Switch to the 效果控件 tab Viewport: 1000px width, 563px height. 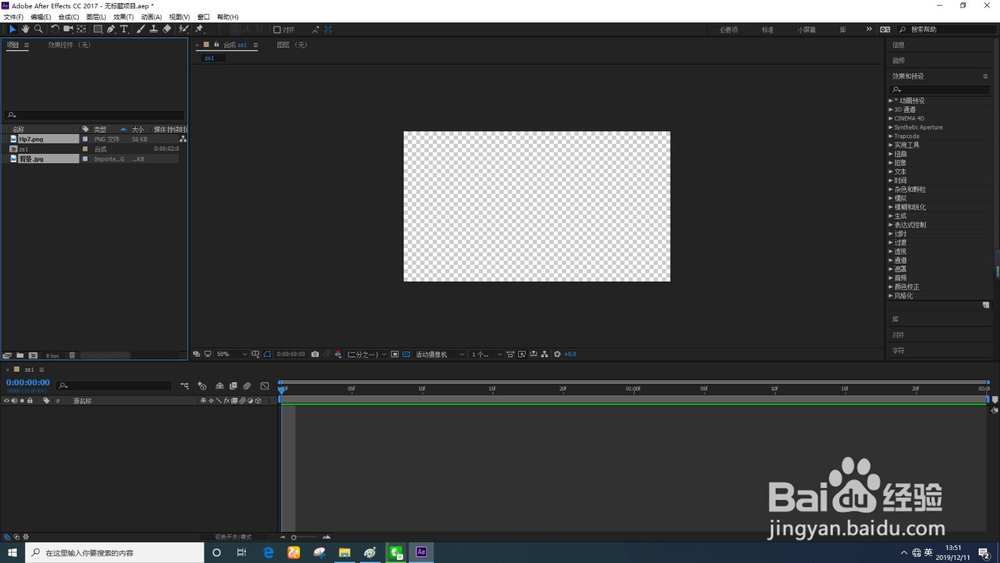pyautogui.click(x=70, y=45)
